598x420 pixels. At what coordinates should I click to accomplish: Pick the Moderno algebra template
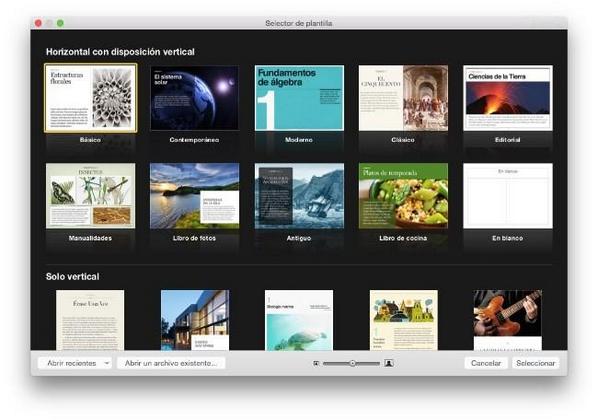(299, 98)
